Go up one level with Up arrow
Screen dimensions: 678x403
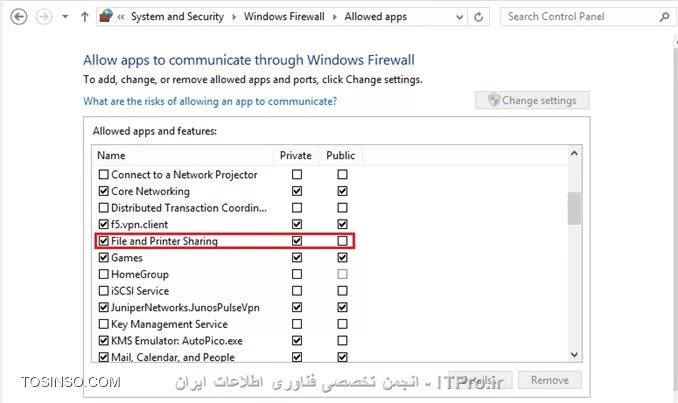tap(85, 17)
